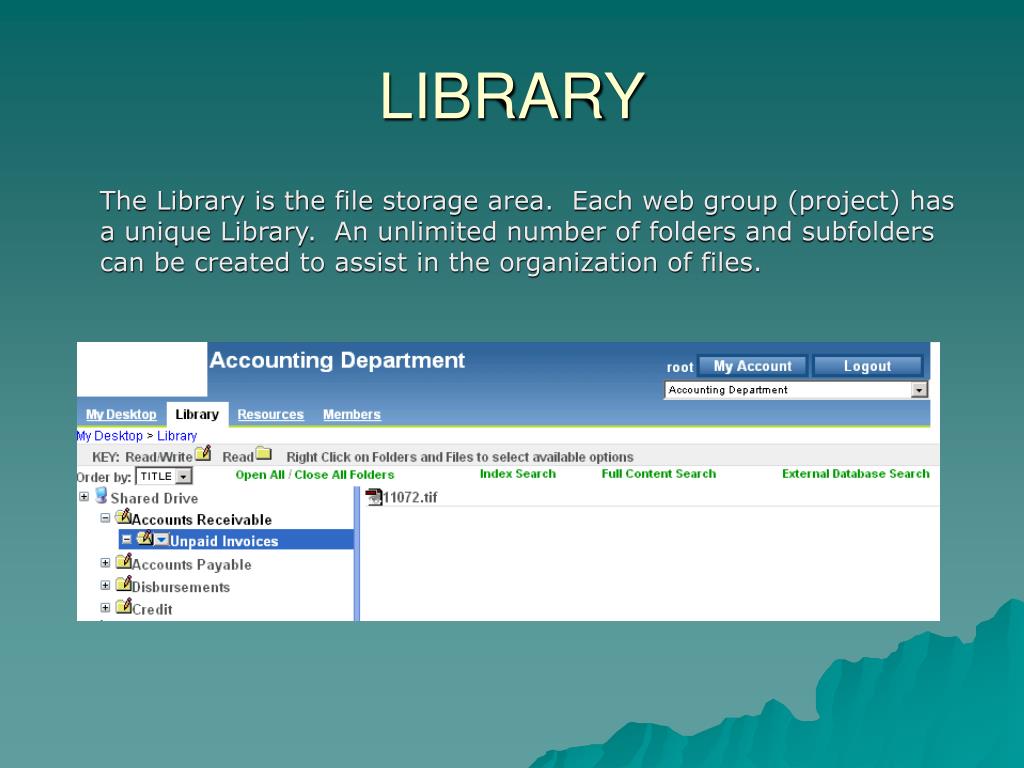
Task: Select Accounts Receivable folder label
Action: pyautogui.click(x=202, y=520)
